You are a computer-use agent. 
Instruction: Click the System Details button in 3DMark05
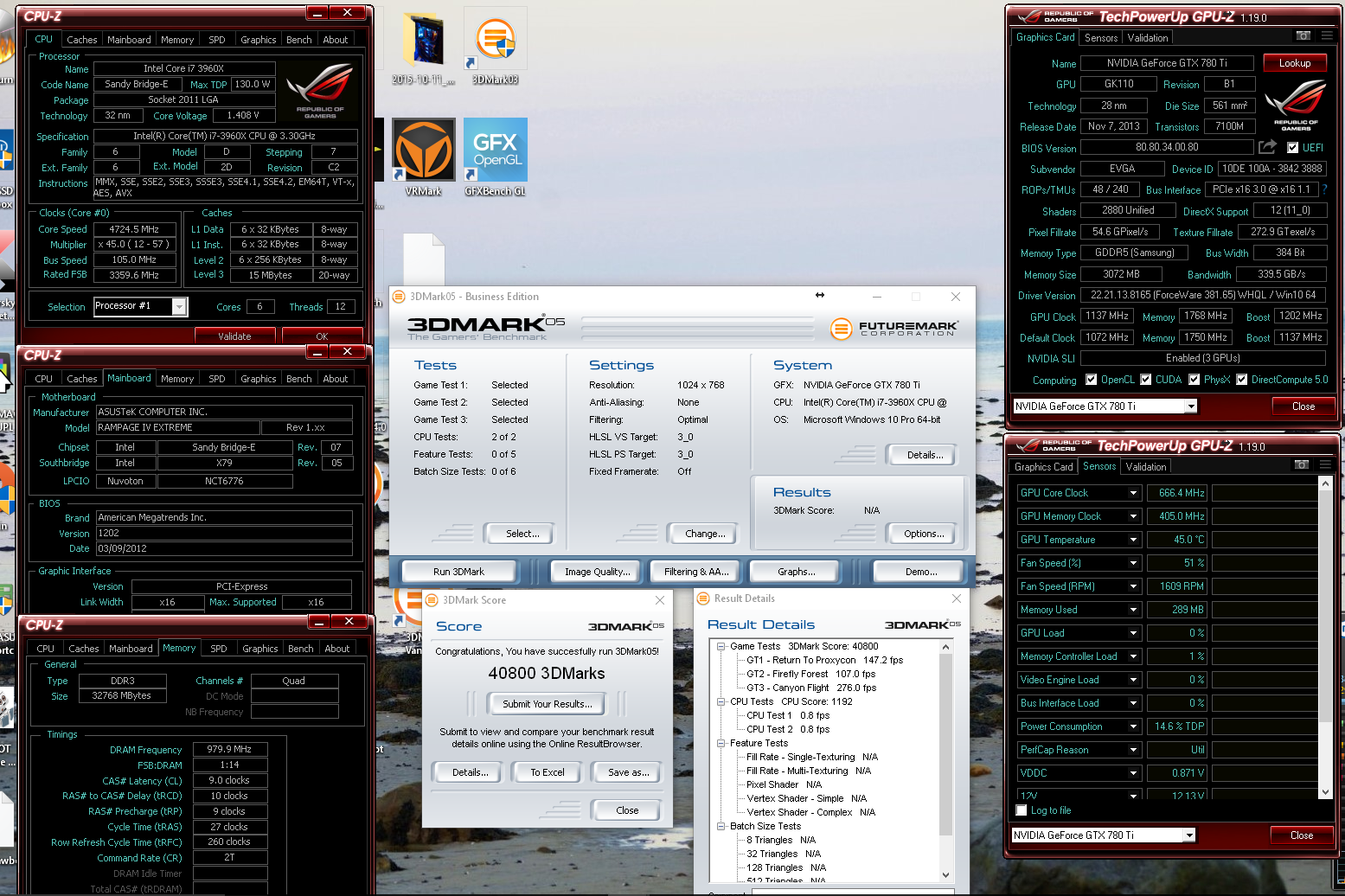pos(925,455)
